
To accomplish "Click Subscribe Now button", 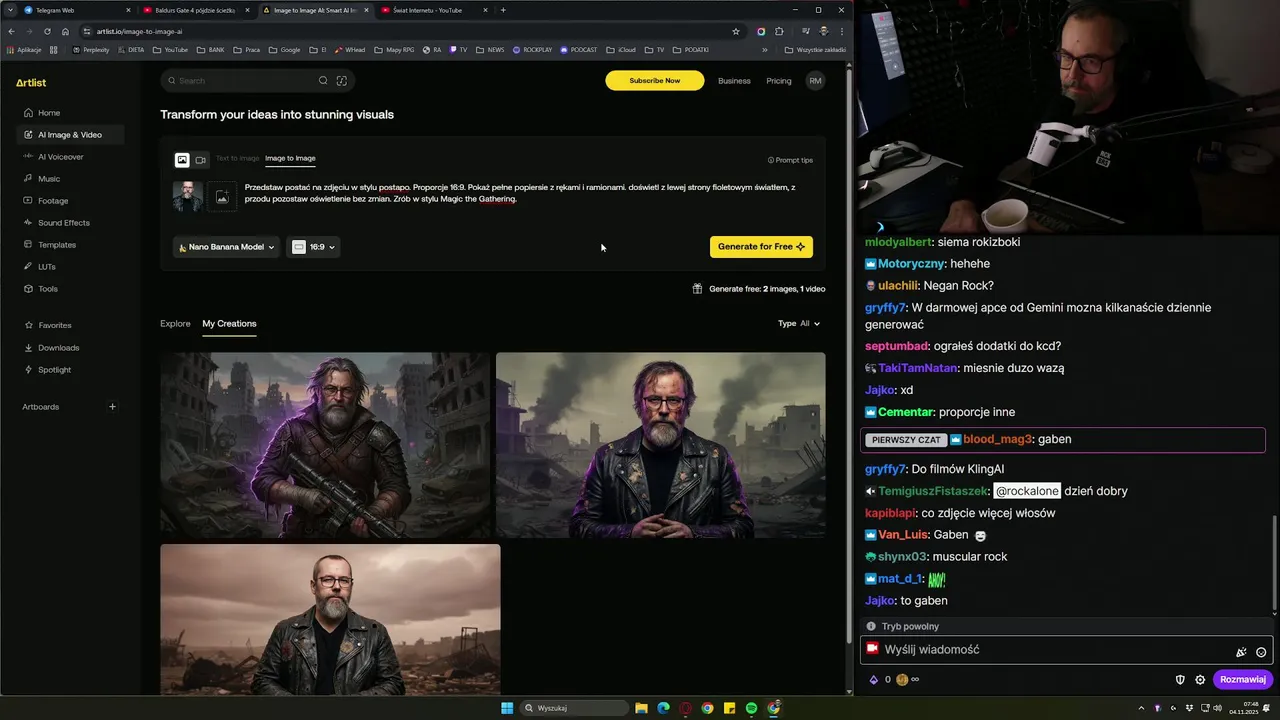I will (655, 81).
